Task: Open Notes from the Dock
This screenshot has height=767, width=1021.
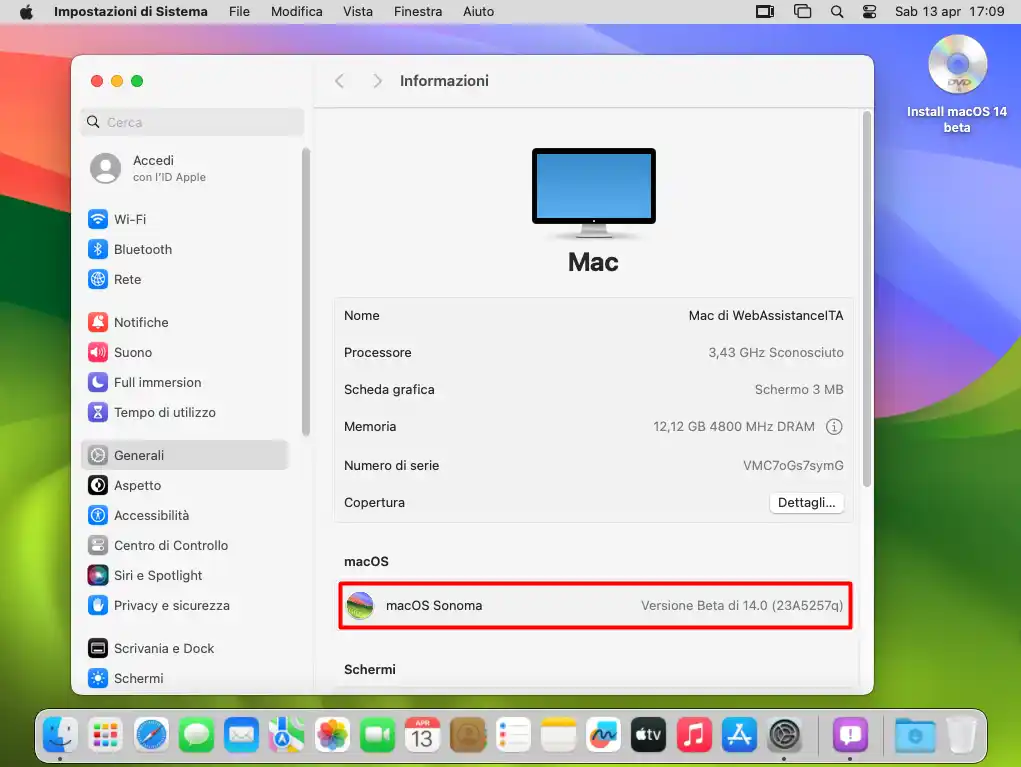Action: [x=558, y=735]
